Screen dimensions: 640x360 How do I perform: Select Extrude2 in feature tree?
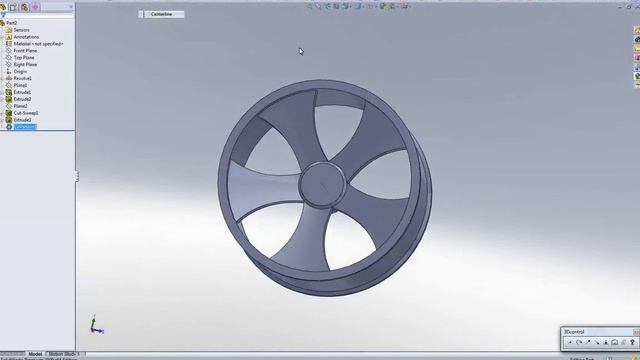[22, 99]
